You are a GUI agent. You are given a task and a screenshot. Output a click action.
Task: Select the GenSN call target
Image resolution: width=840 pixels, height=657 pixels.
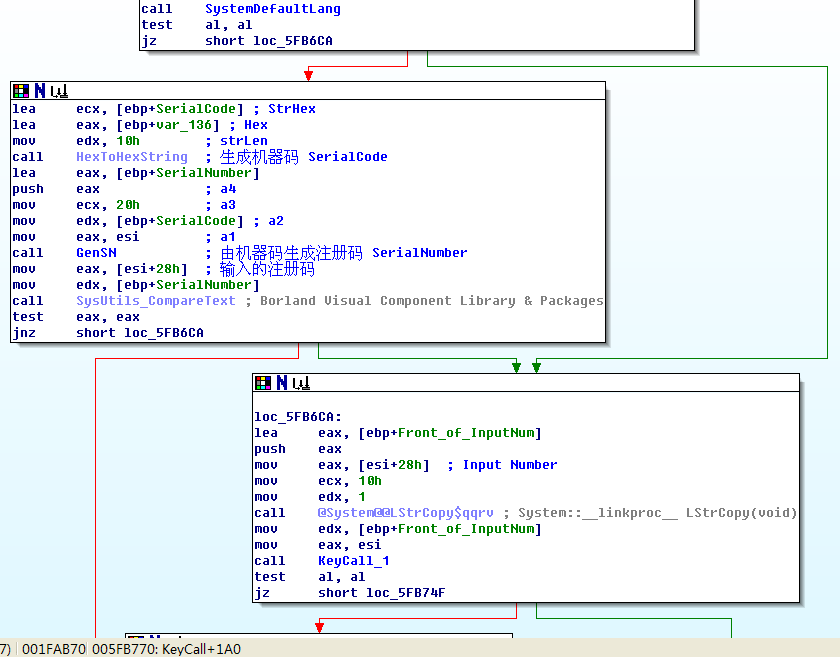(96, 253)
